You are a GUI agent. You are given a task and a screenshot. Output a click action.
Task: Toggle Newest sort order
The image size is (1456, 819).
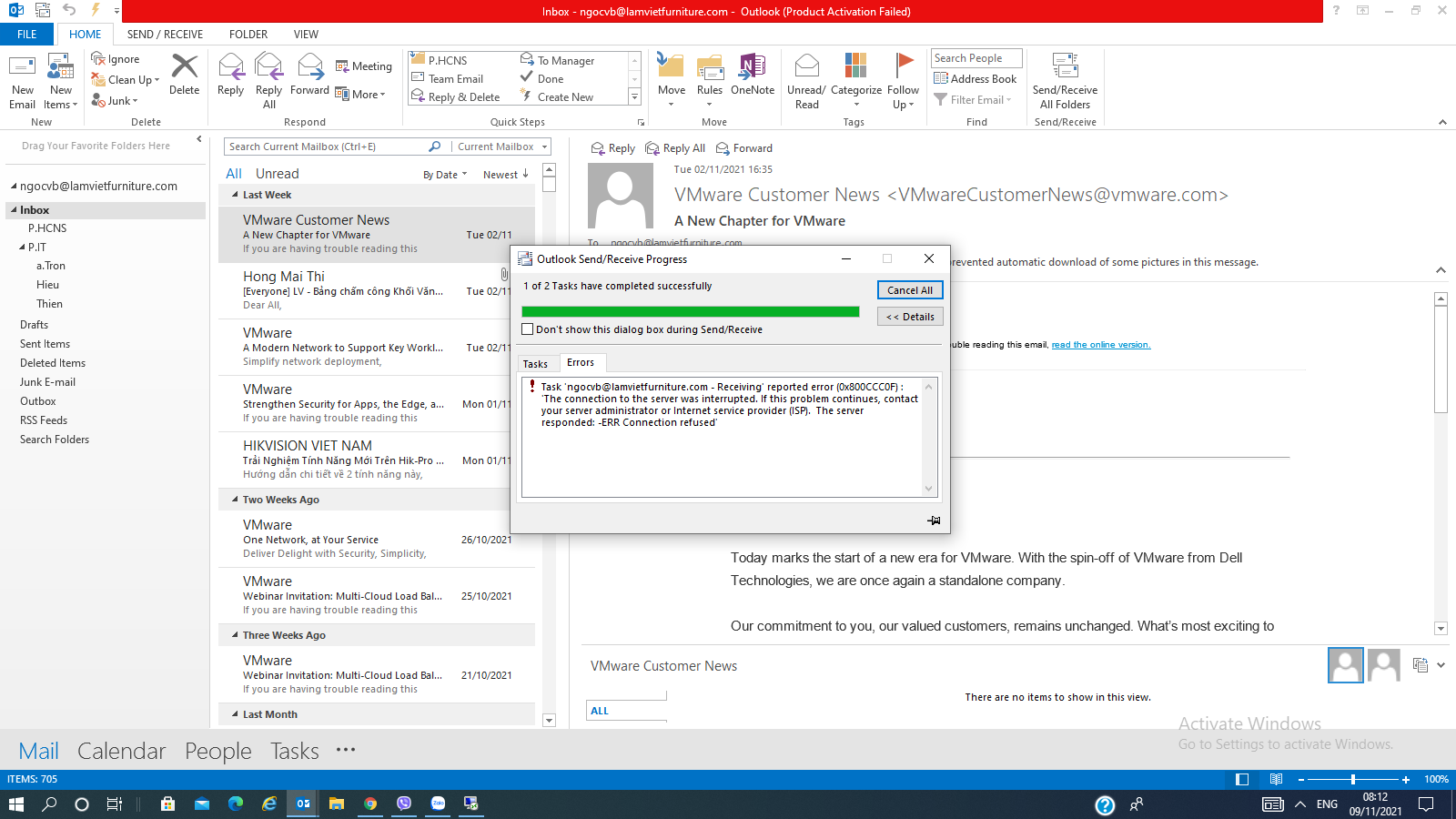506,175
